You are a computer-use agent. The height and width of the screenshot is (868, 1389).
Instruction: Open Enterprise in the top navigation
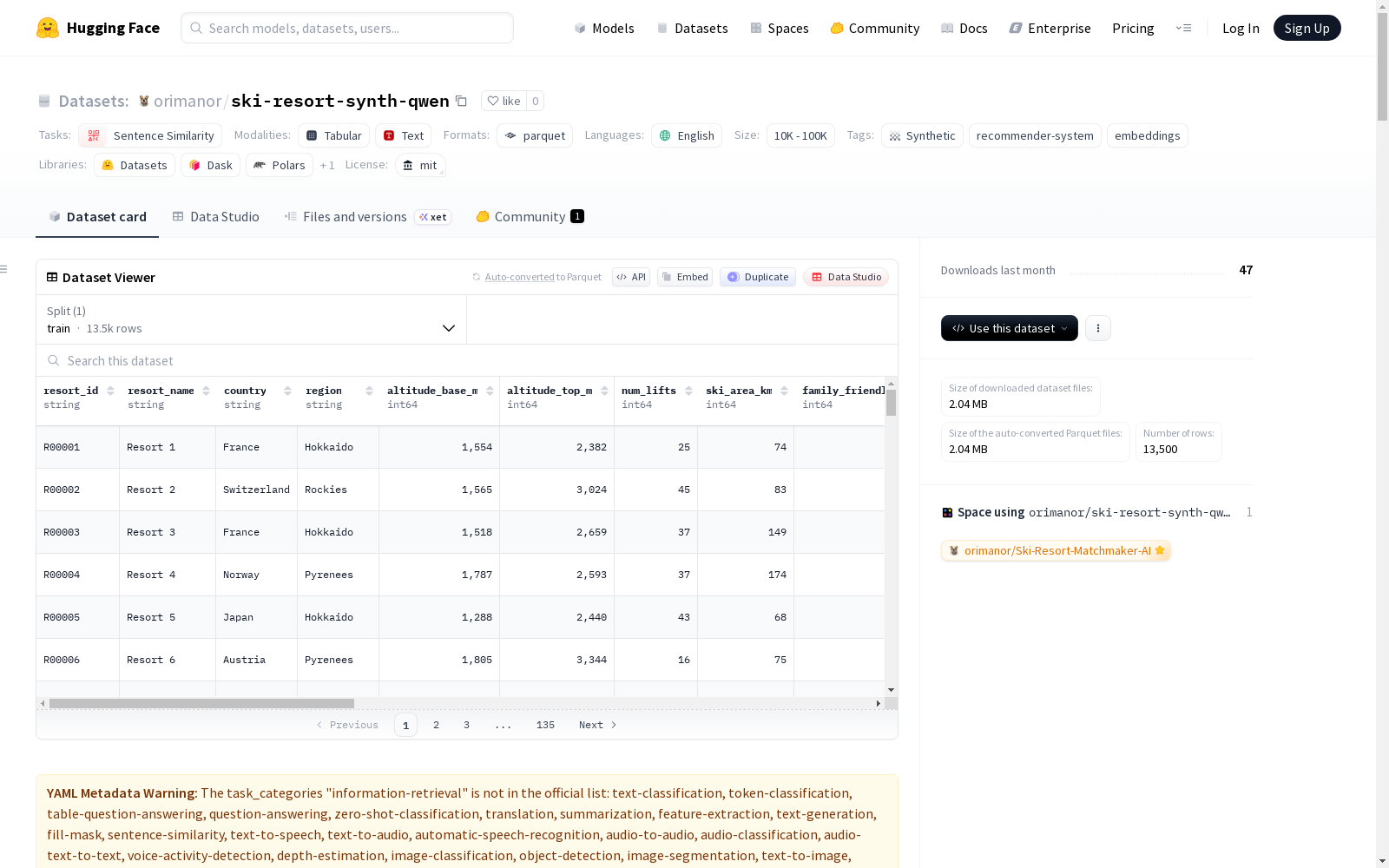[x=1050, y=28]
